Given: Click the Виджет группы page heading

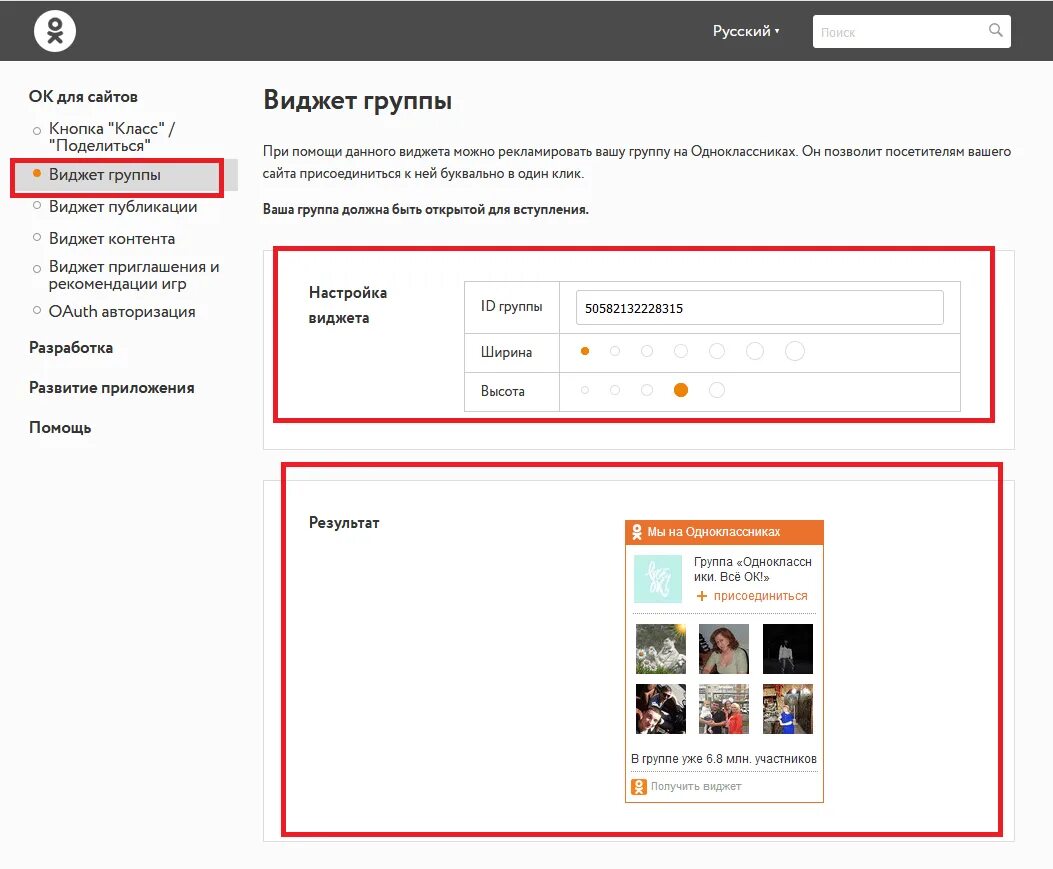Looking at the screenshot, I should [x=357, y=101].
